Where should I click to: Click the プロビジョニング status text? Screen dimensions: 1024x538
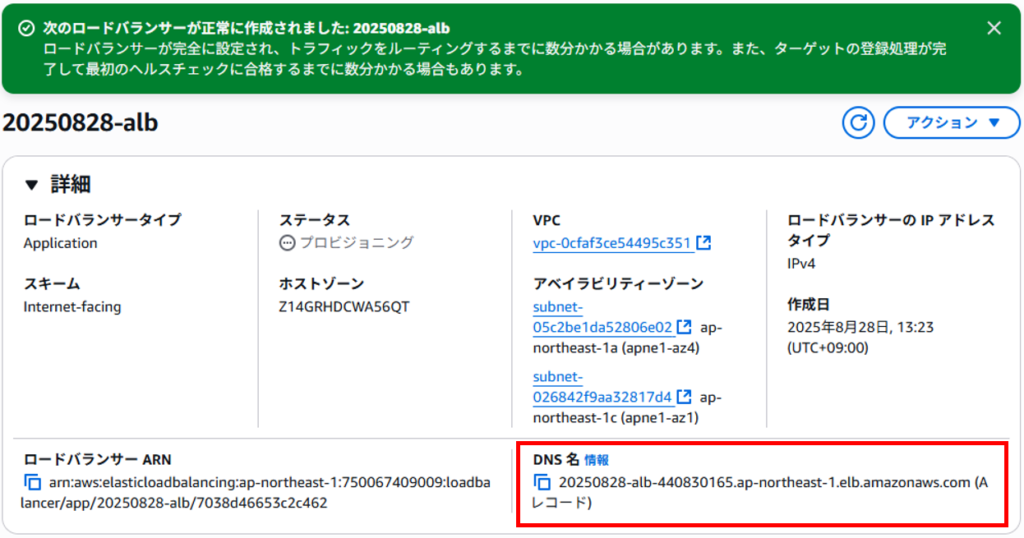[x=357, y=243]
